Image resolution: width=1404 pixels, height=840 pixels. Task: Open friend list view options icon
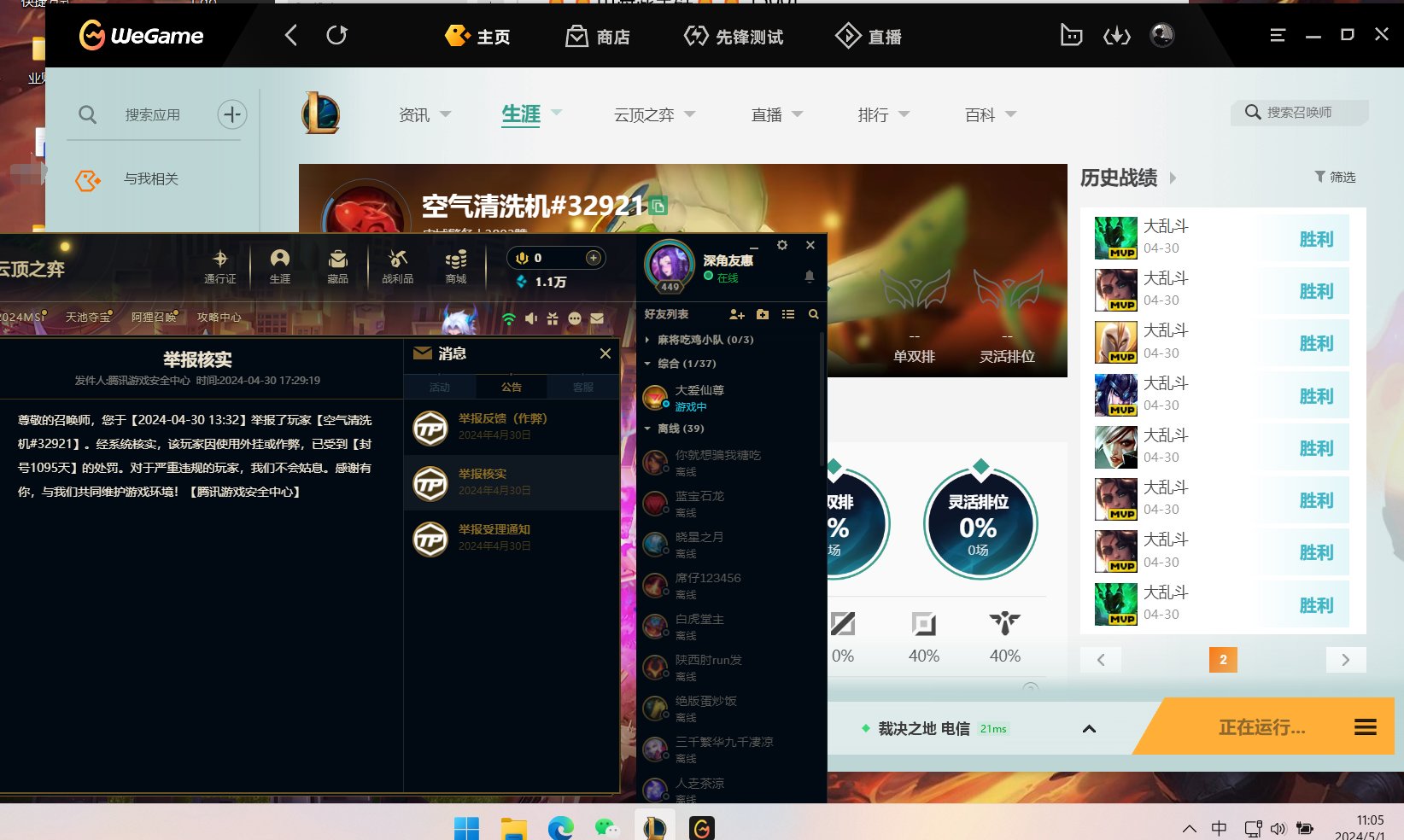[x=788, y=314]
